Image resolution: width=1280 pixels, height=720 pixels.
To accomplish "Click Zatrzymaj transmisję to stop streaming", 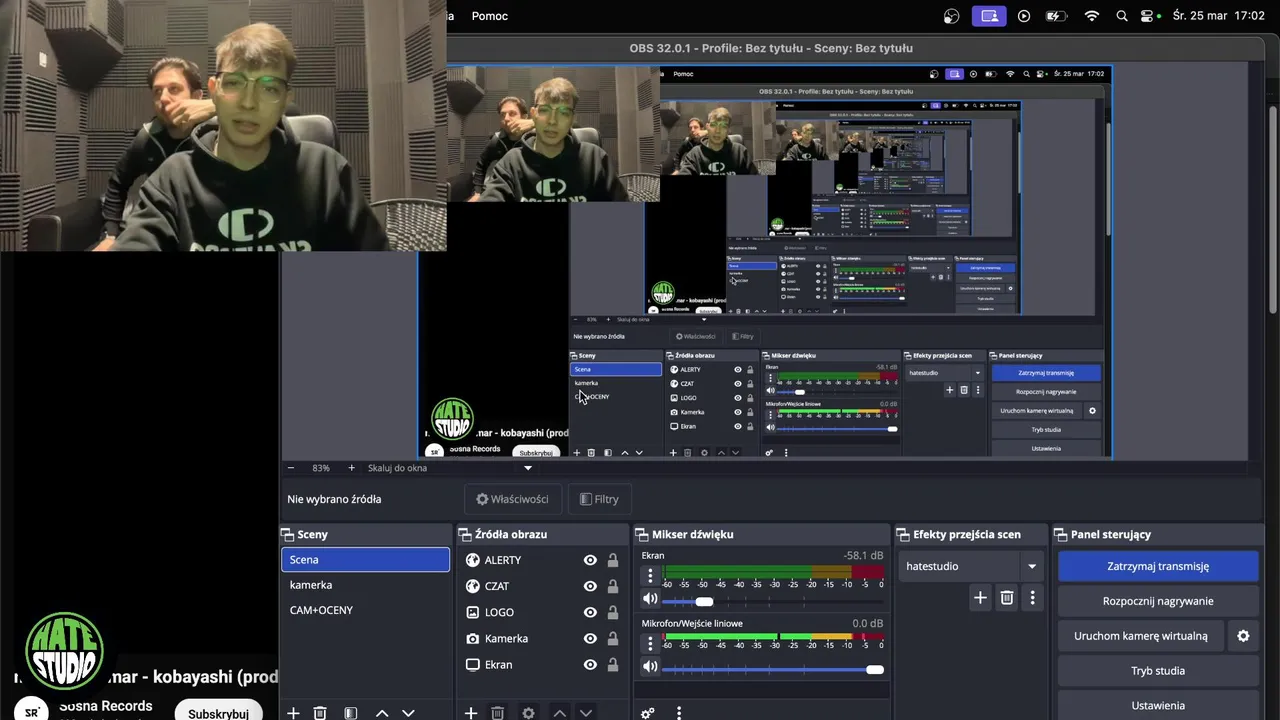I will point(1158,566).
